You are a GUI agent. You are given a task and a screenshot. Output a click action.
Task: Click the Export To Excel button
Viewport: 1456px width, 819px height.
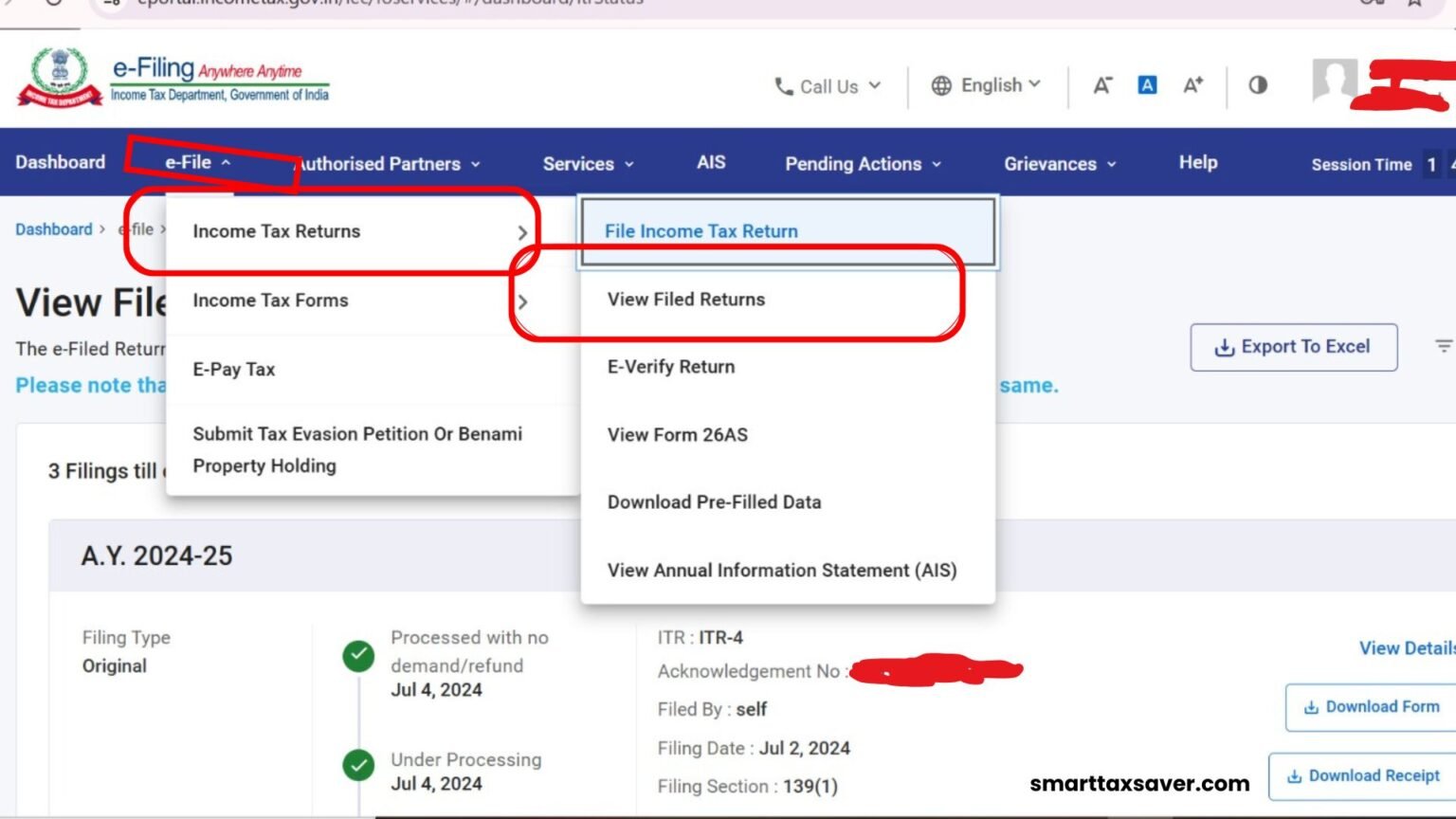coord(1293,347)
